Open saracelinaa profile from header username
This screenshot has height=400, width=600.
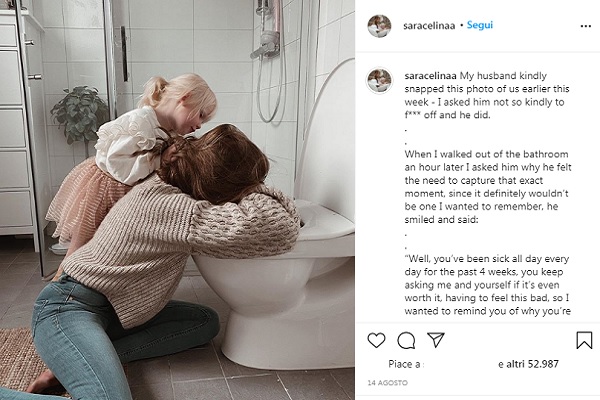click(x=429, y=26)
